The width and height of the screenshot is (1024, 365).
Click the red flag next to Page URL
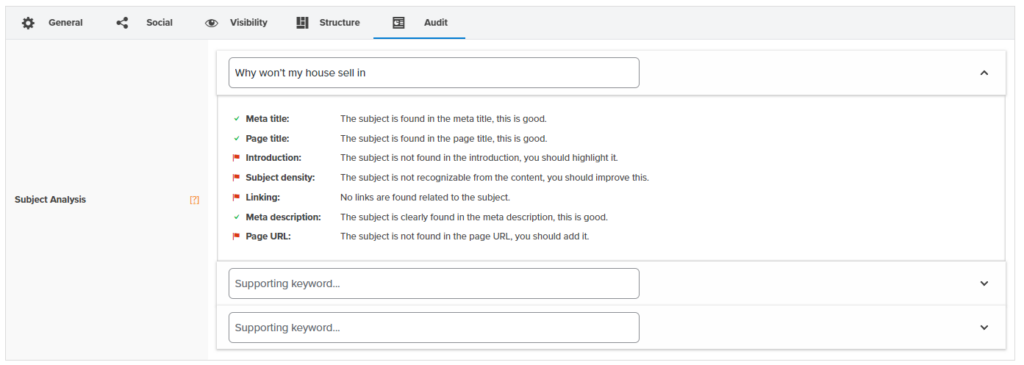click(x=236, y=236)
